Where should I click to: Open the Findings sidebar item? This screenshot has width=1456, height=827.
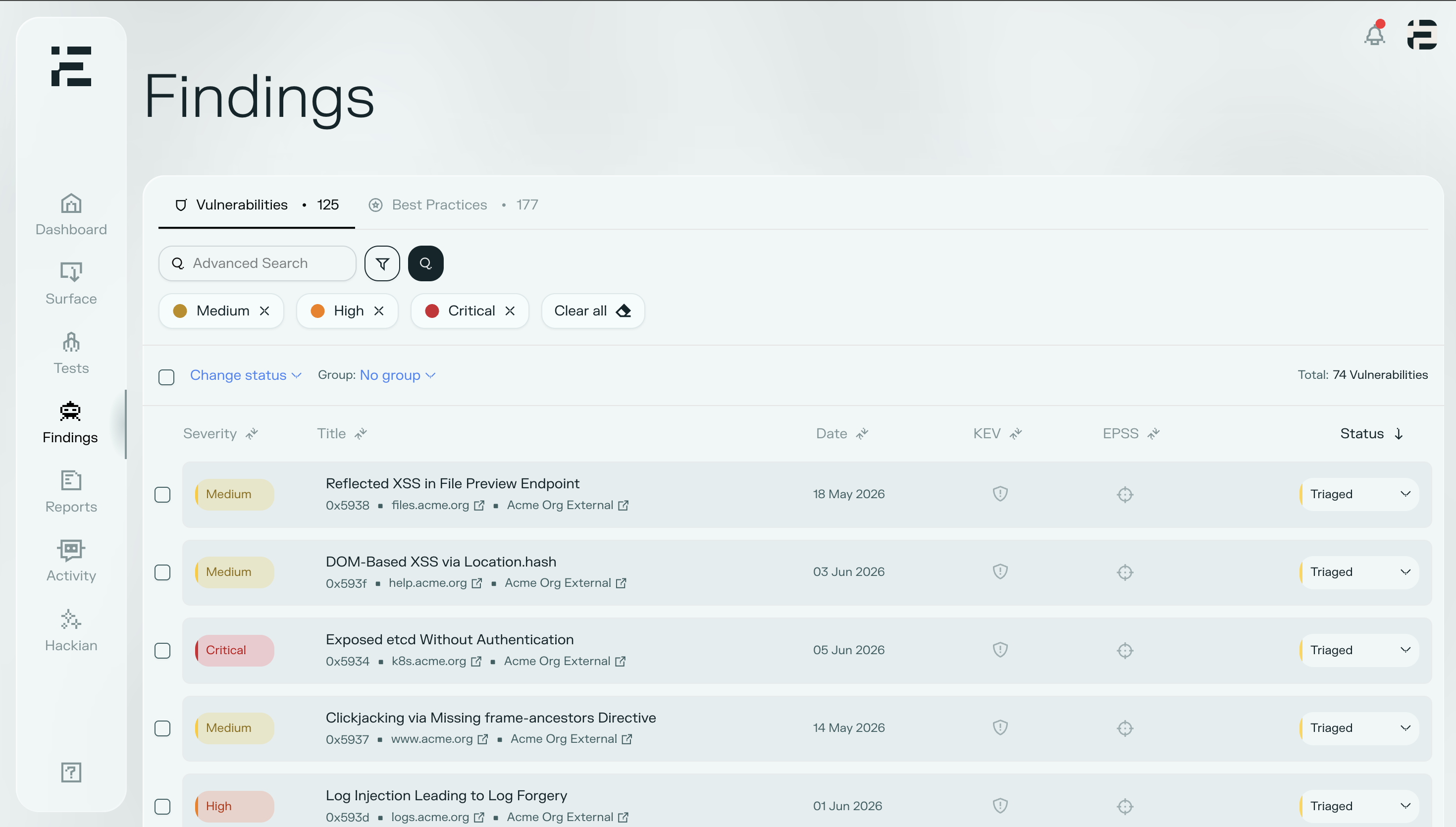[70, 422]
